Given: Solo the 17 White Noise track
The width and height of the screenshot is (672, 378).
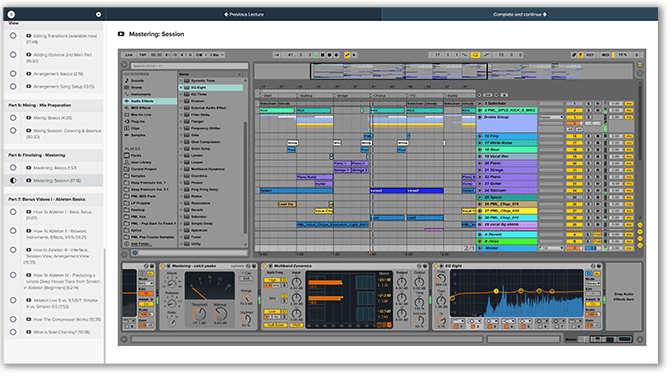Looking at the screenshot, I should point(588,143).
